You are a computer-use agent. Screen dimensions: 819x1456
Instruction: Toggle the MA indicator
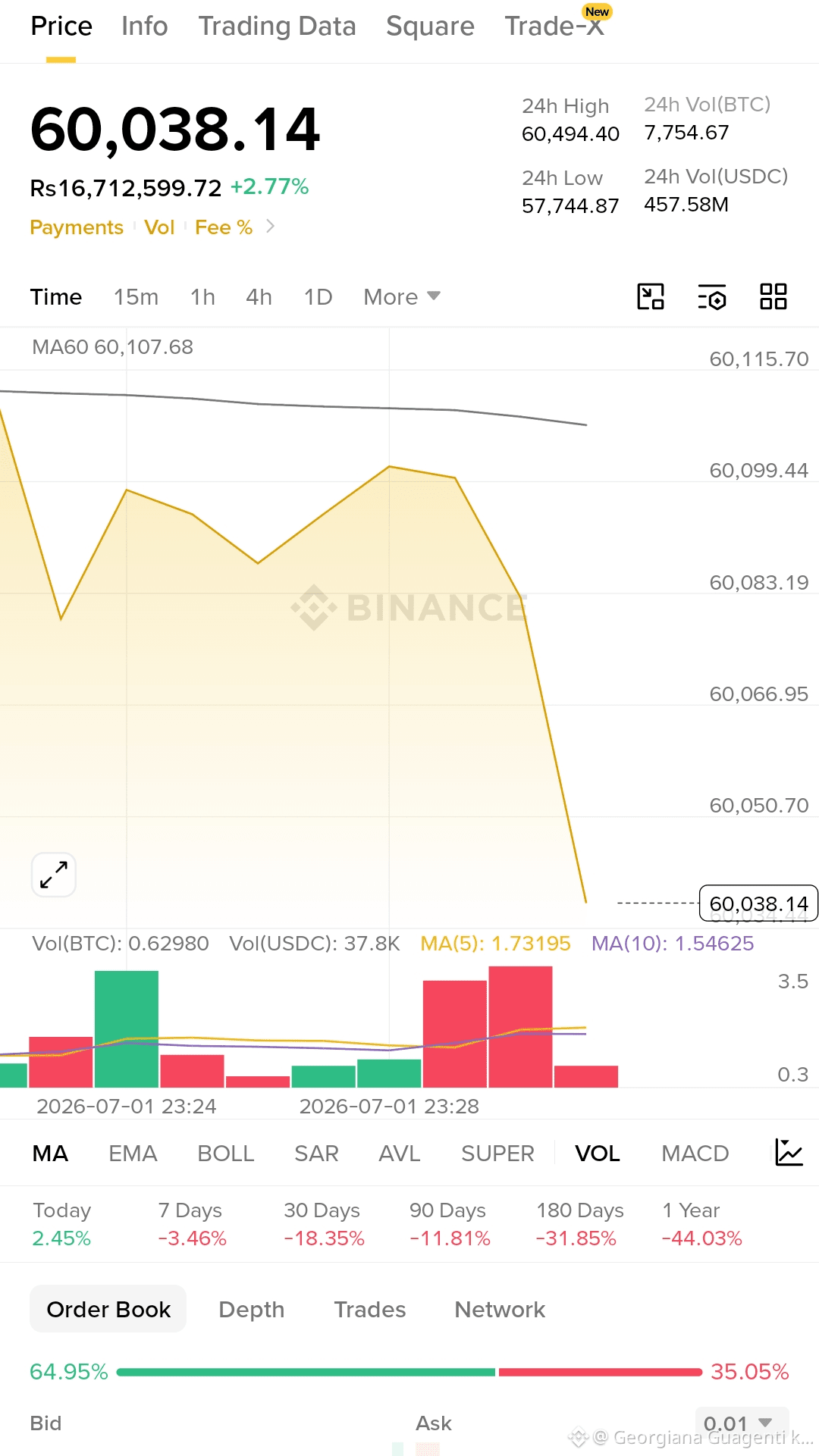click(50, 1154)
